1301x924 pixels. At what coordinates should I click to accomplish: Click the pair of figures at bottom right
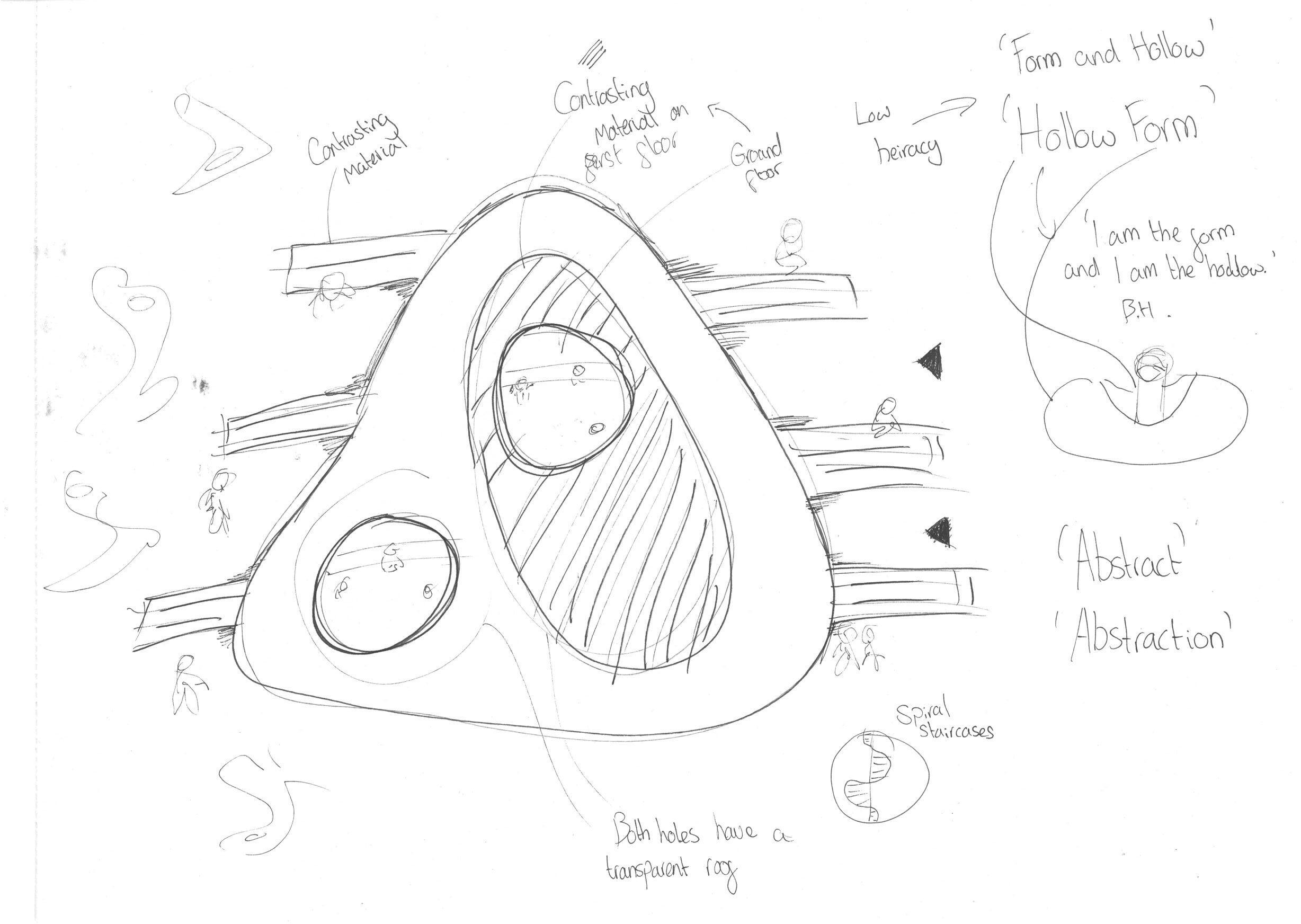(859, 649)
